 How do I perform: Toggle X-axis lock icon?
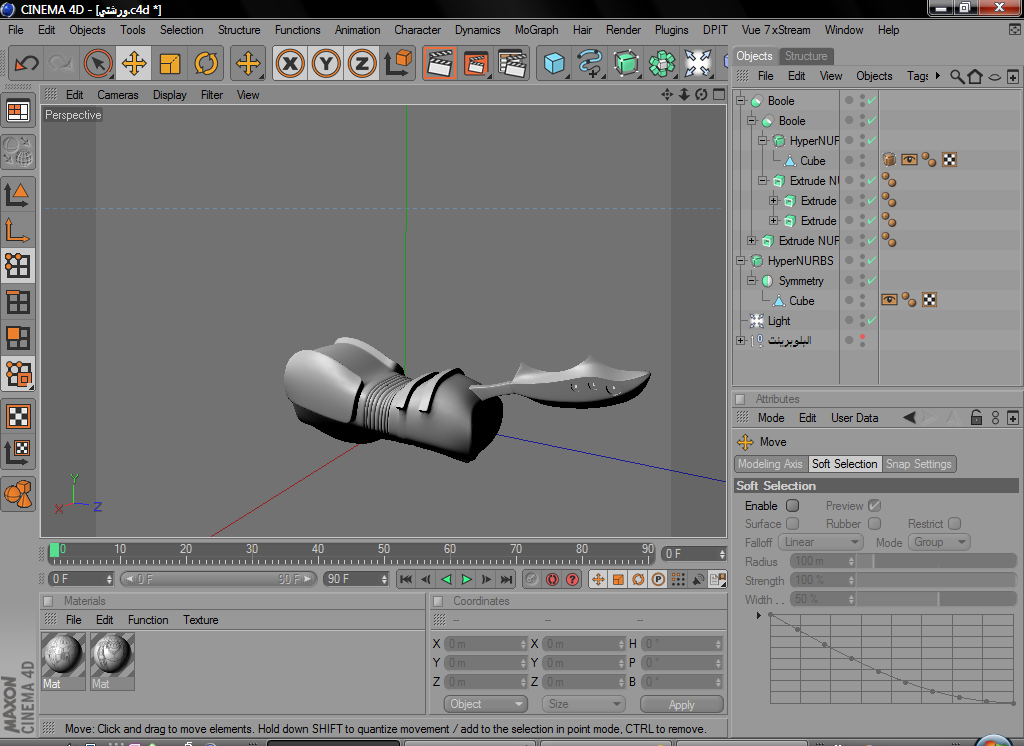290,64
